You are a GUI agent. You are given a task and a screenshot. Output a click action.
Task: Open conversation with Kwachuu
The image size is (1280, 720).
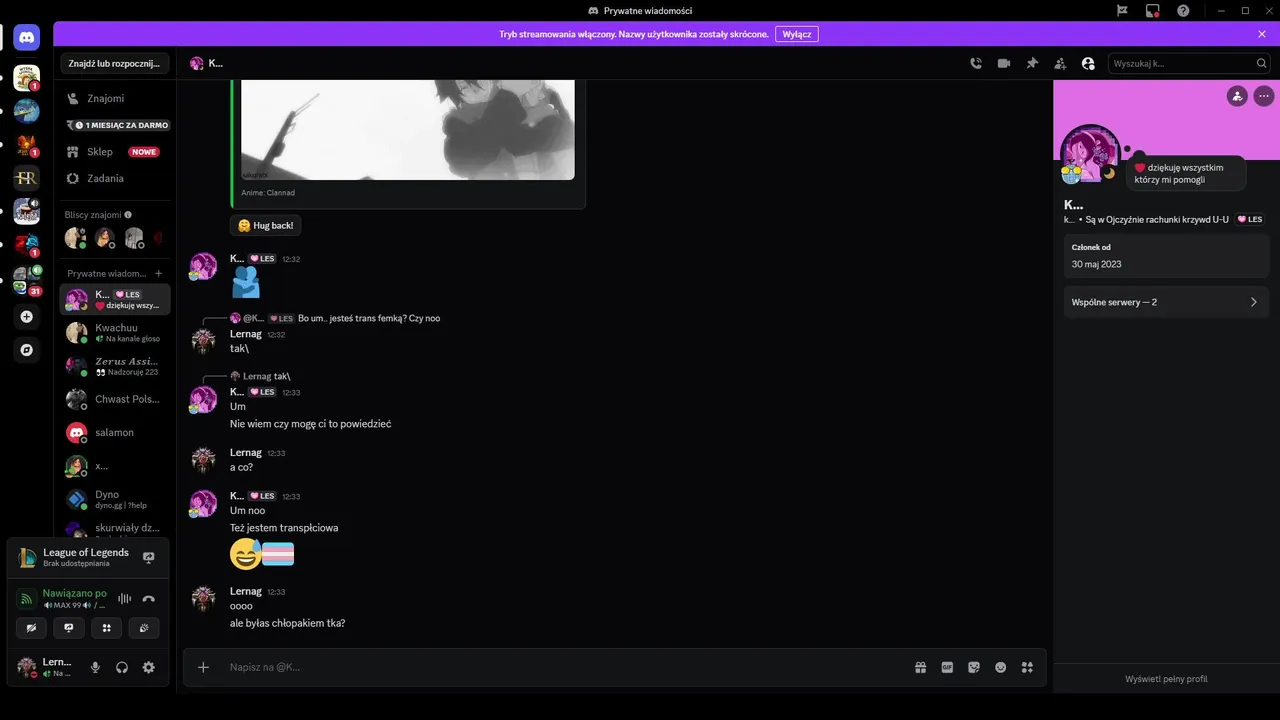(114, 332)
